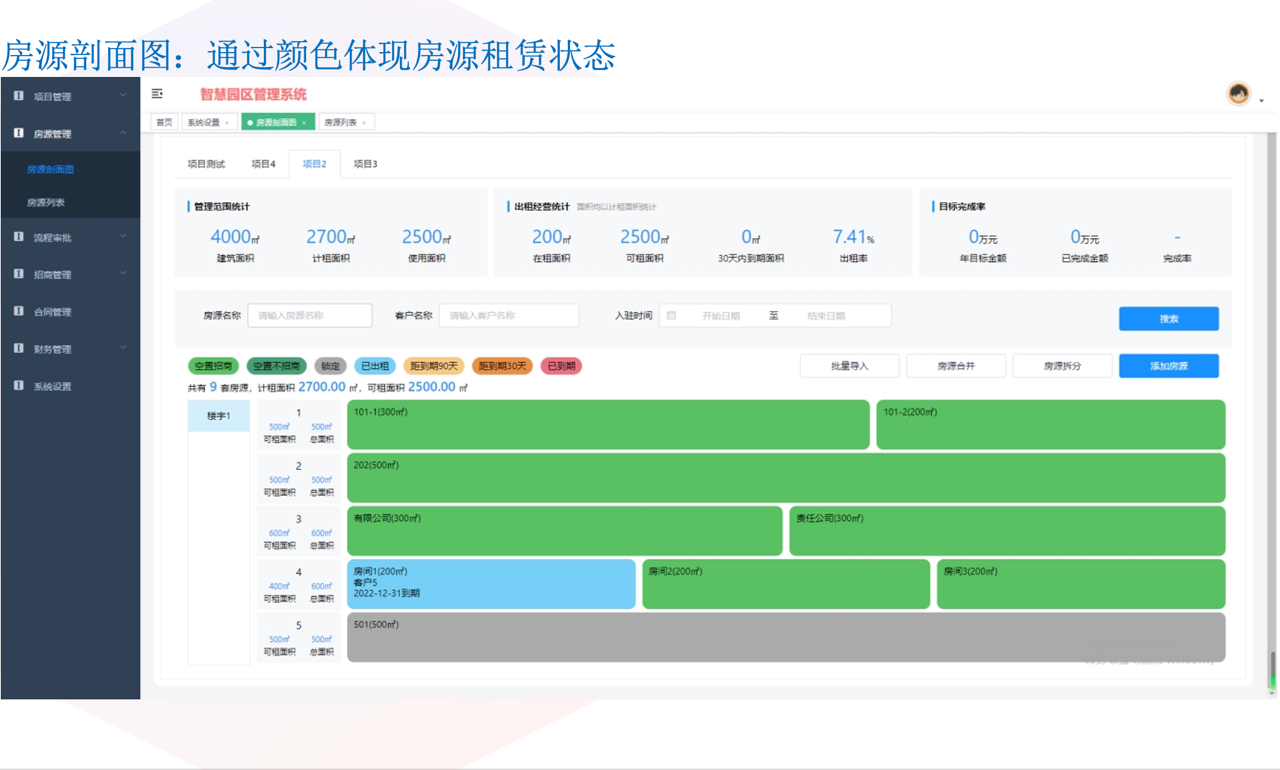Open room block 责任公司(300㎡)
1280x770 pixels.
click(1008, 531)
